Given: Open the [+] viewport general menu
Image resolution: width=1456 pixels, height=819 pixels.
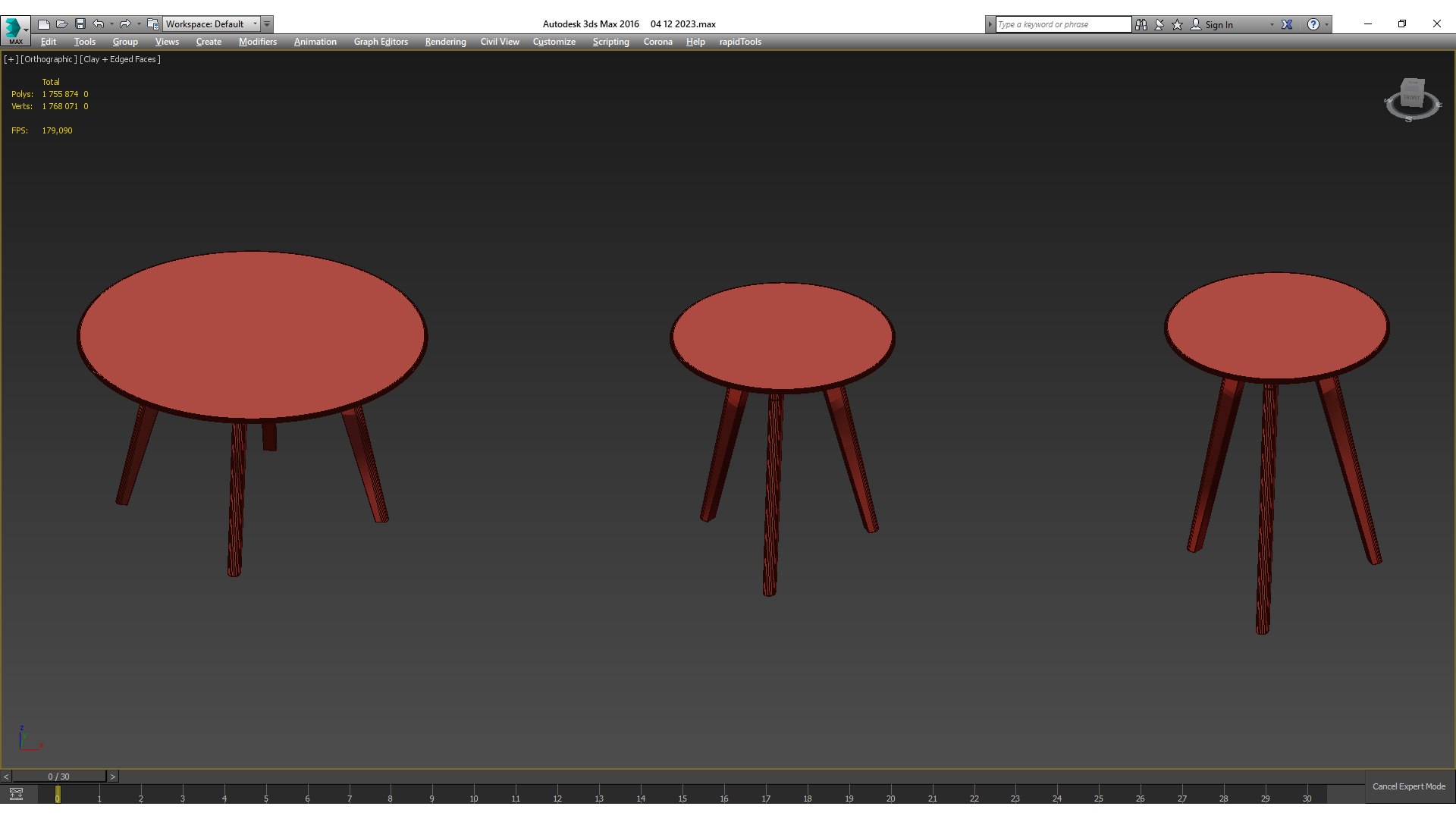Looking at the screenshot, I should [11, 59].
